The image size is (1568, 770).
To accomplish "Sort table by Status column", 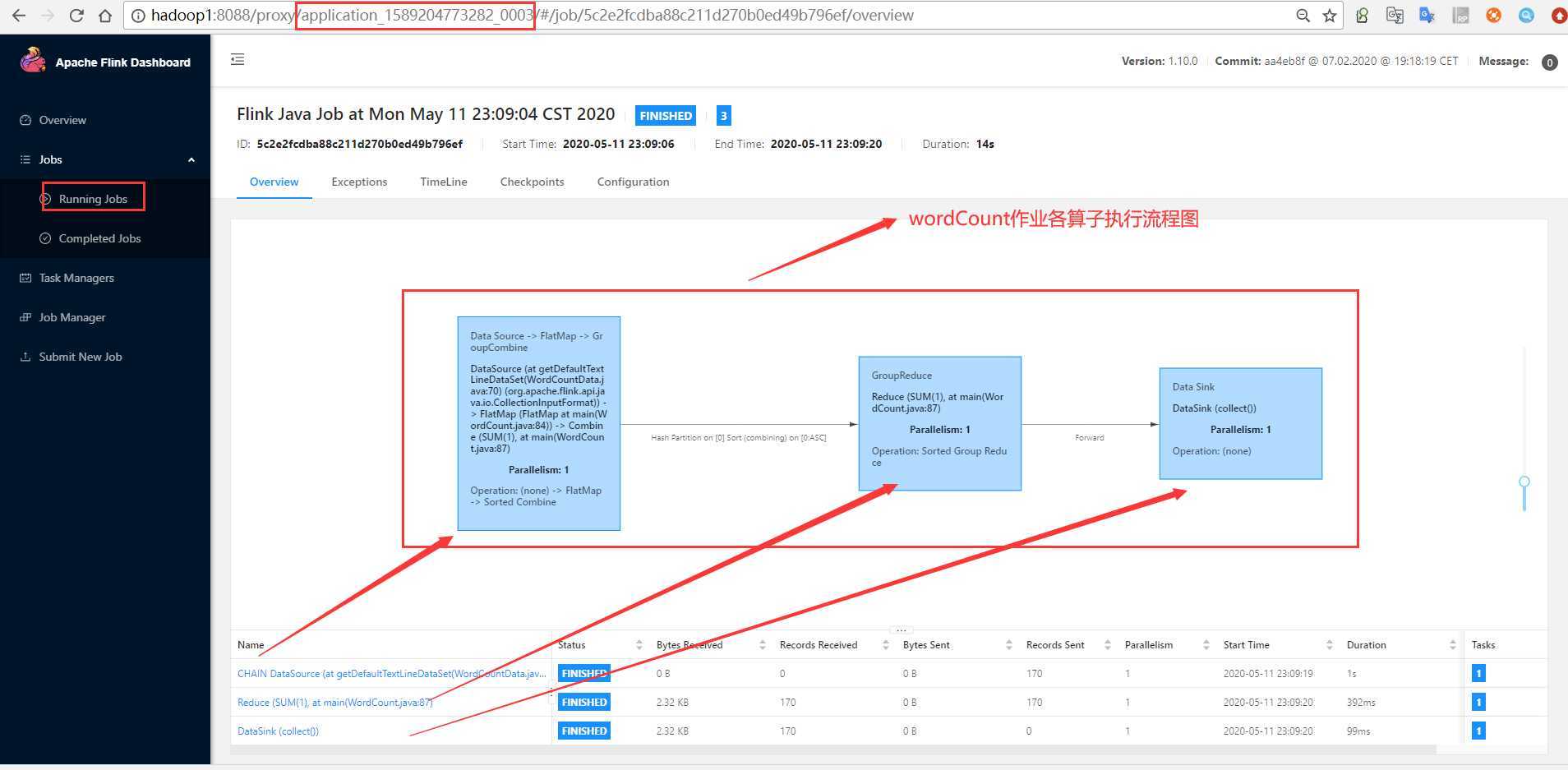I will point(639,645).
